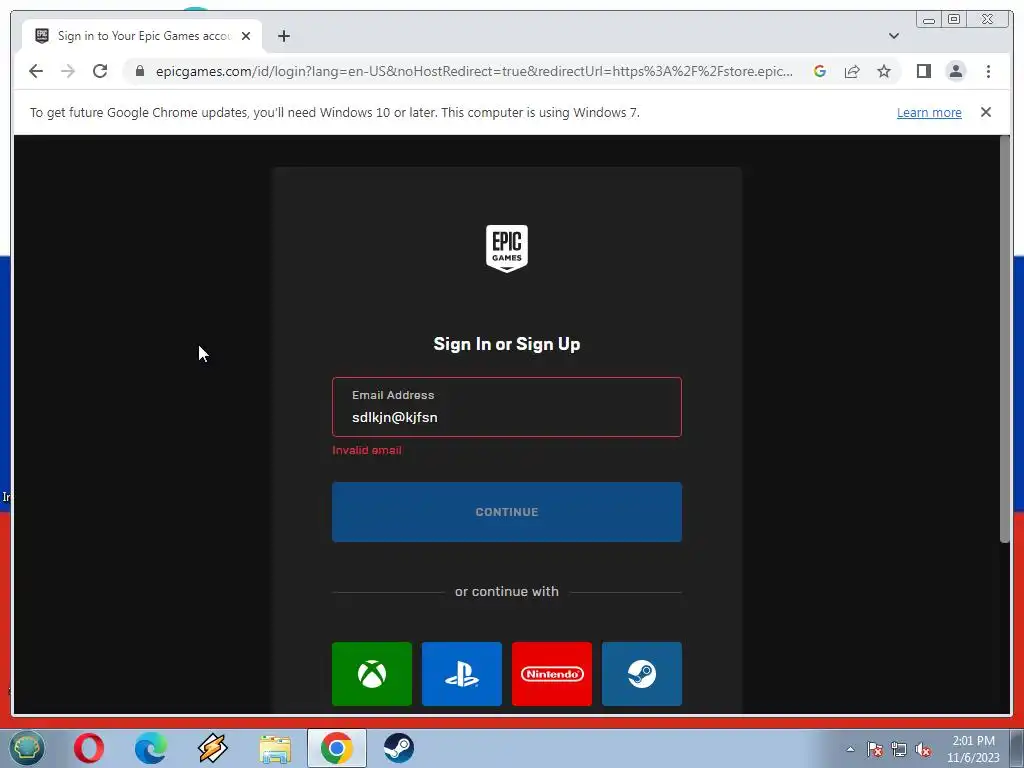Open Windows Start menu
The width and height of the screenshot is (1024, 768).
pos(26,748)
